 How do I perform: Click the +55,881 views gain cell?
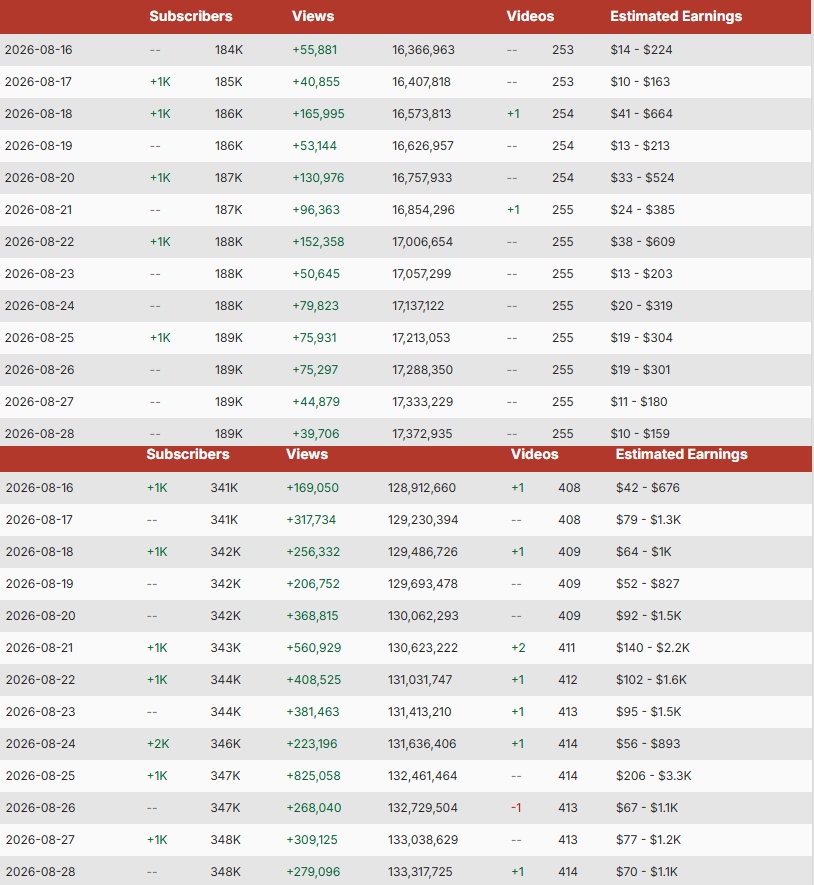(314, 50)
